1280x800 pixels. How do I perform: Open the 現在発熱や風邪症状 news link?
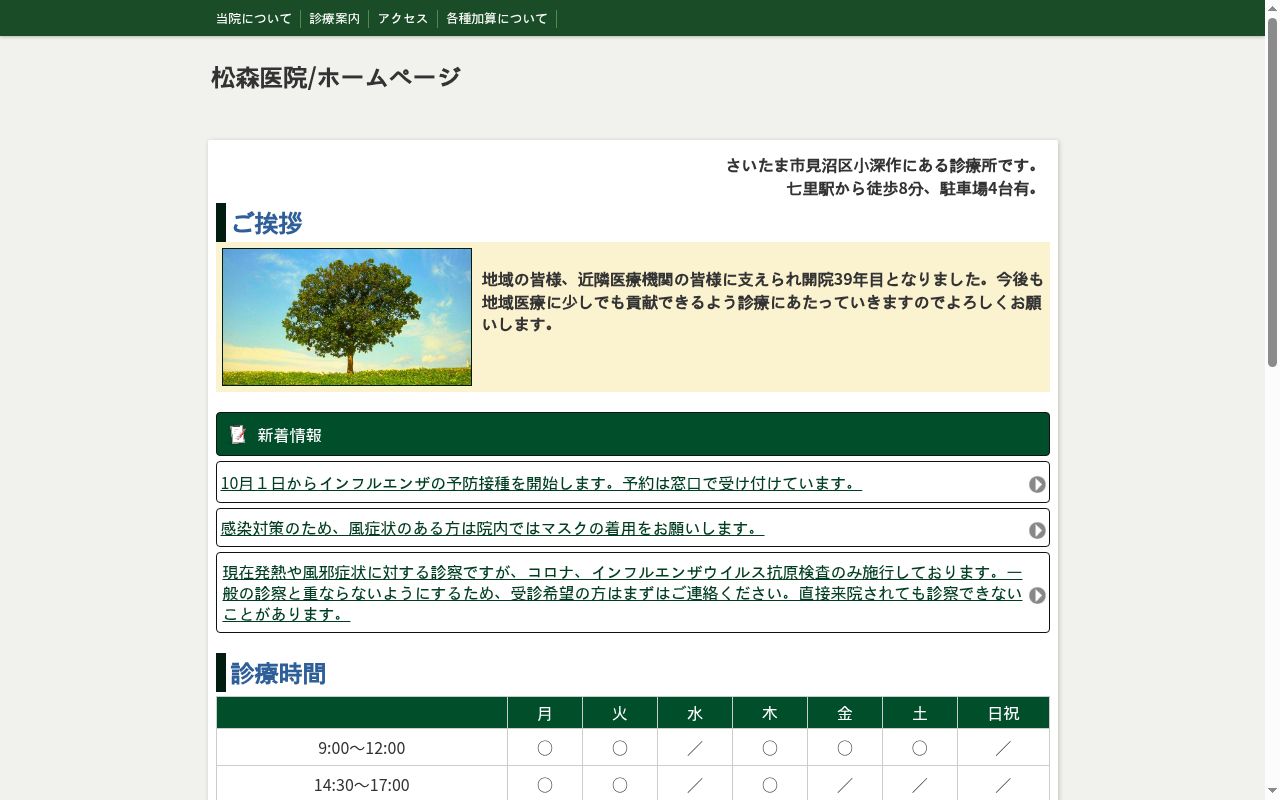(622, 593)
